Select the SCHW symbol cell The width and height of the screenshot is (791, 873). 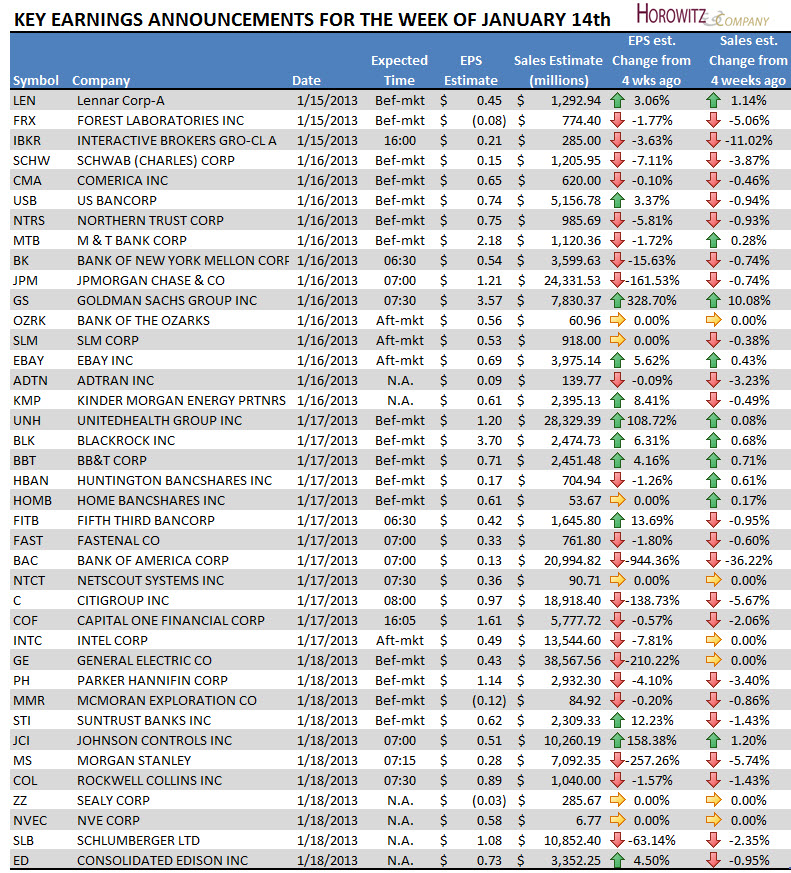(x=32, y=161)
